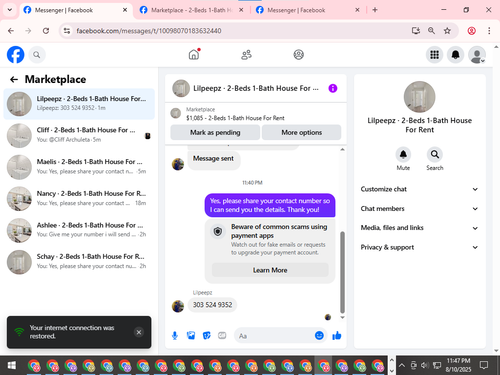This screenshot has height=375, width=500.
Task: Reload the page with the refresh icon
Action: point(46,31)
